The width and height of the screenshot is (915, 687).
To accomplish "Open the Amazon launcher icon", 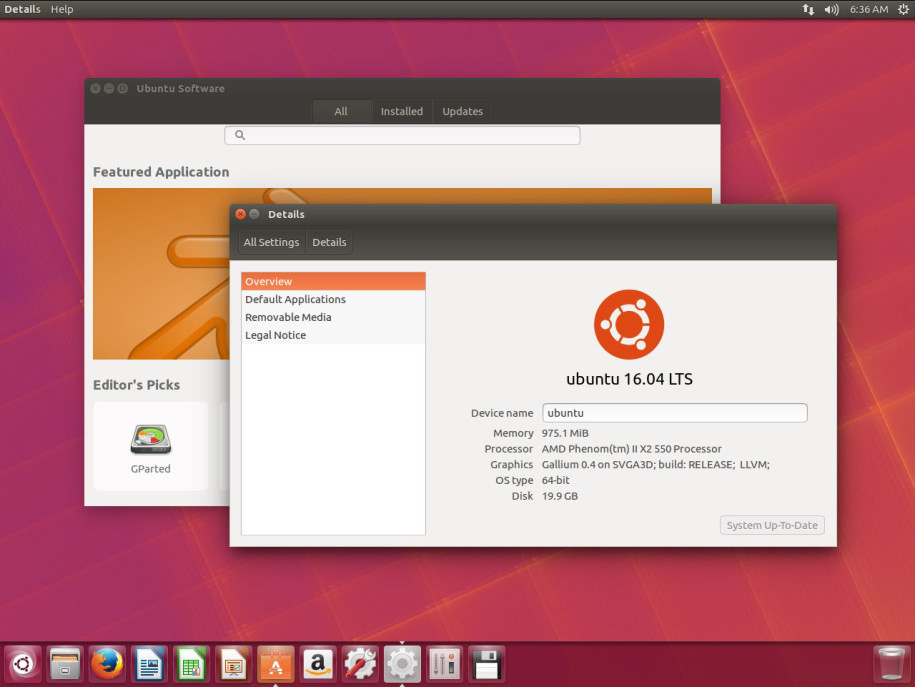I will (317, 664).
